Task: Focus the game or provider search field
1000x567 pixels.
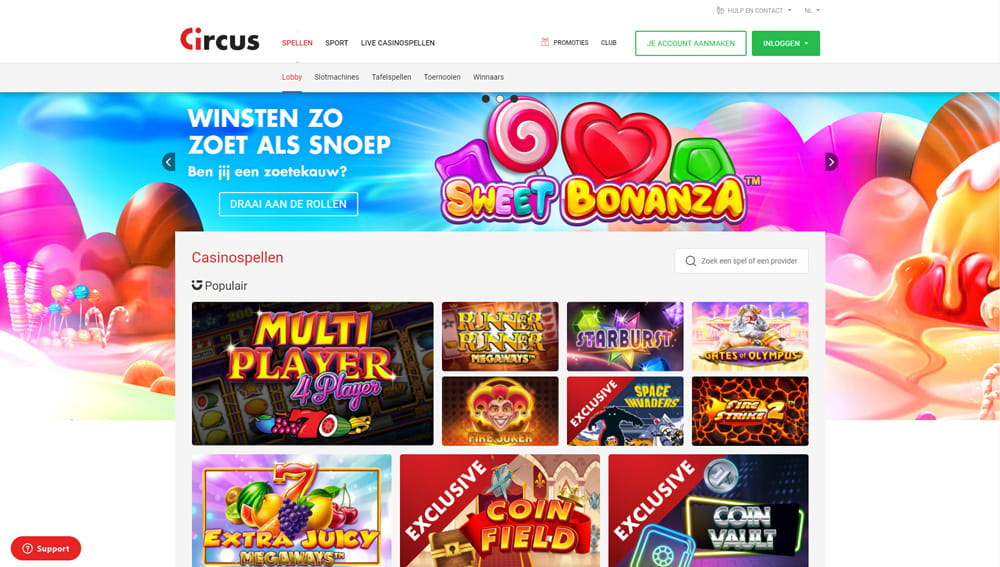Action: 741,261
